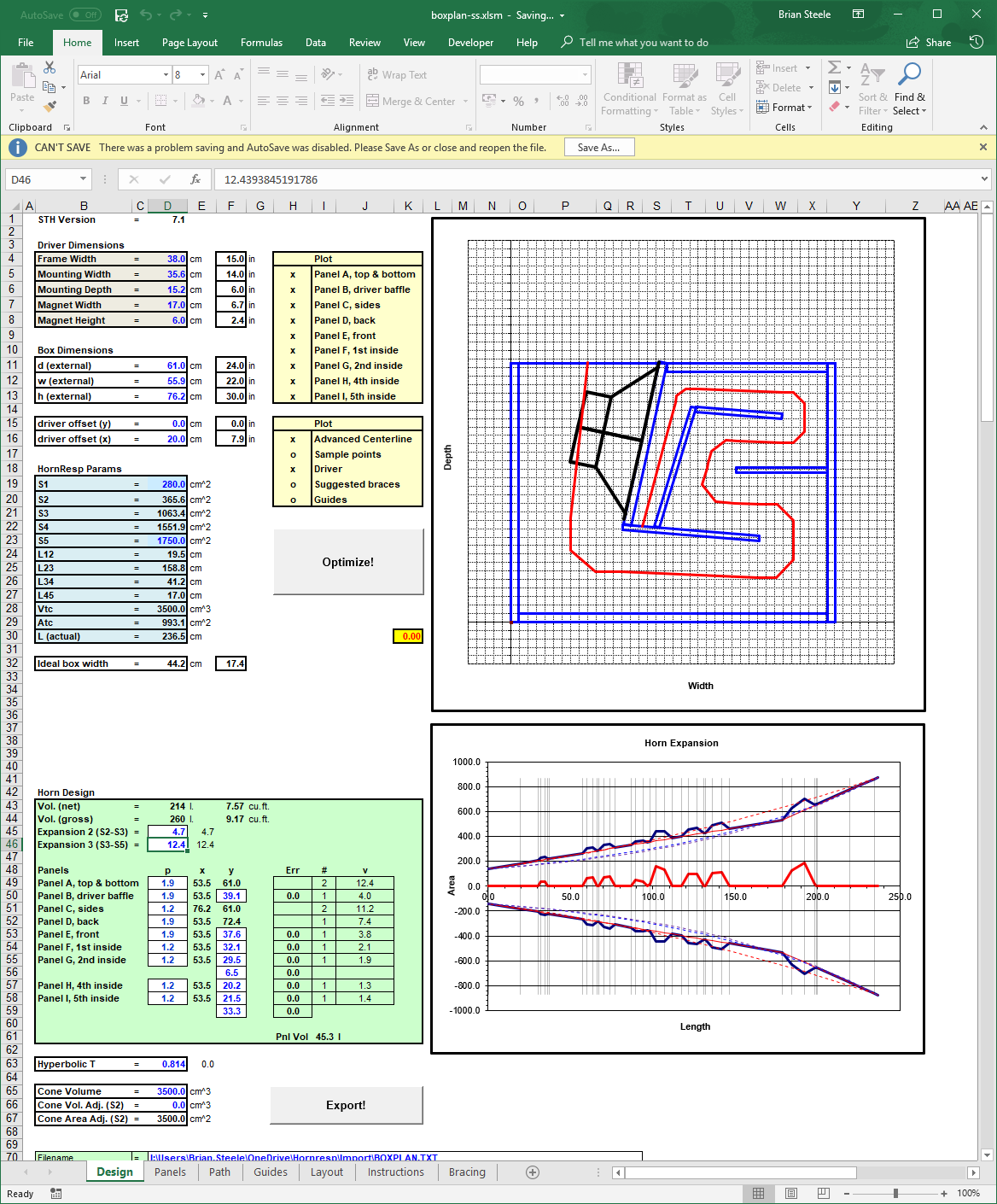Viewport: 997px width, 1204px height.
Task: Click the Percent Style icon
Action: click(518, 101)
